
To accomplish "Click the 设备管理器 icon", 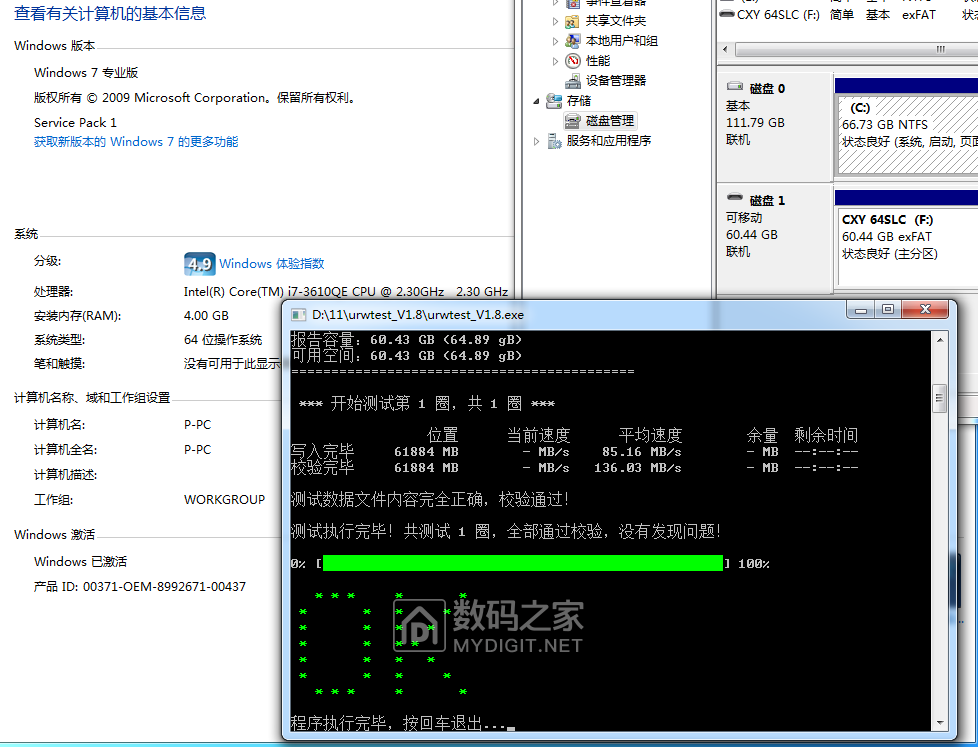I will (573, 81).
